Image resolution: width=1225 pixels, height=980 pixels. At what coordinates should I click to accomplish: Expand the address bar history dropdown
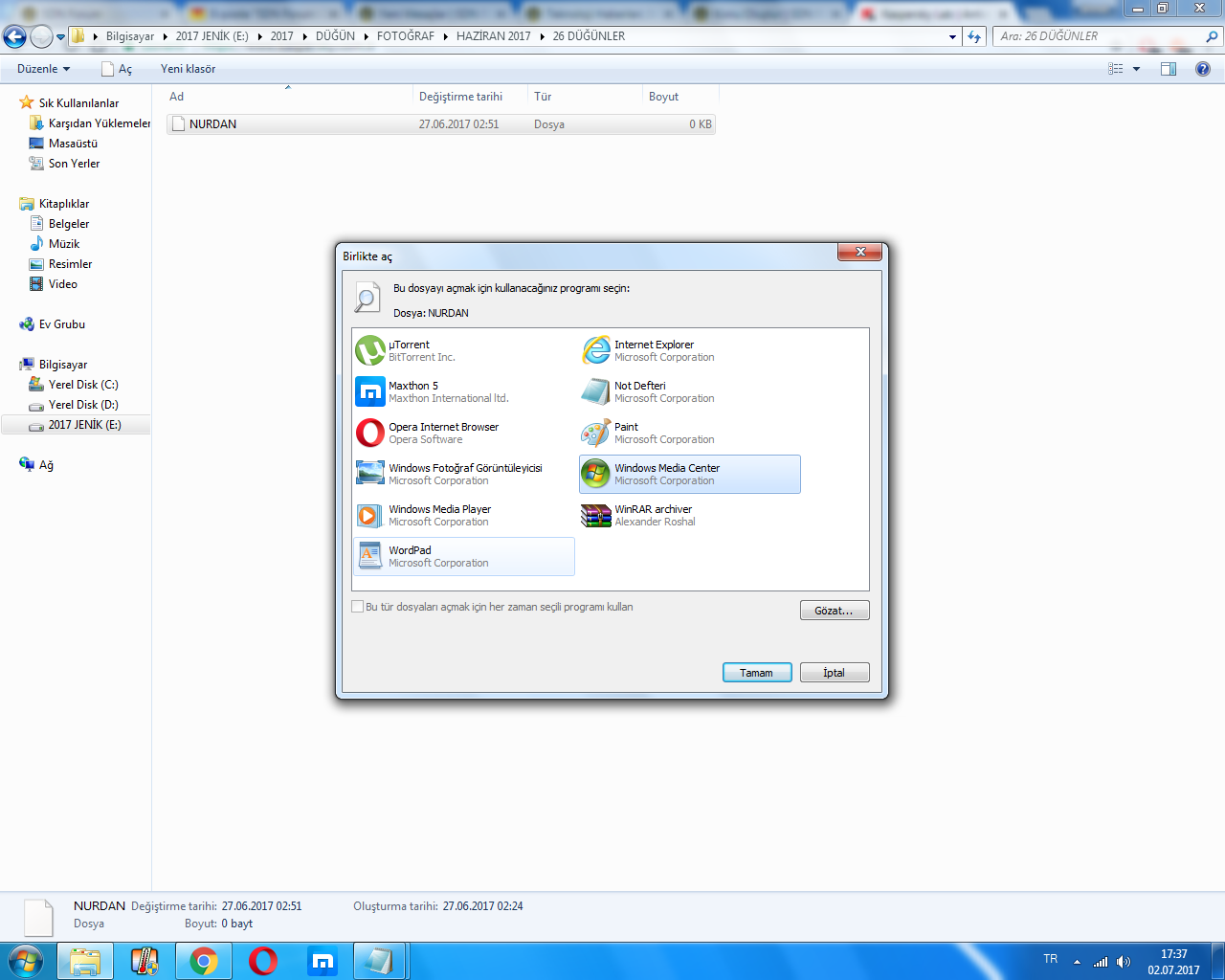[952, 36]
